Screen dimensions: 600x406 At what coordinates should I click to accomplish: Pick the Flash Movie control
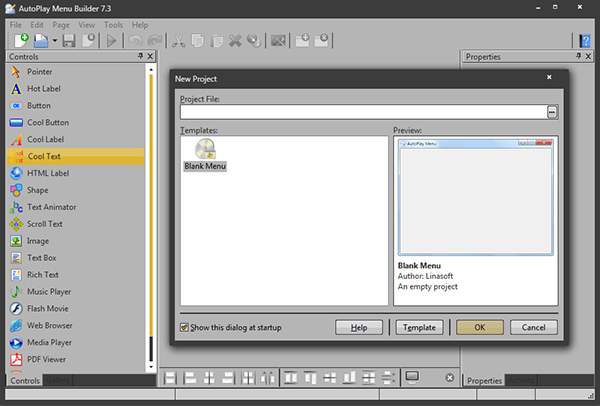[x=75, y=308]
